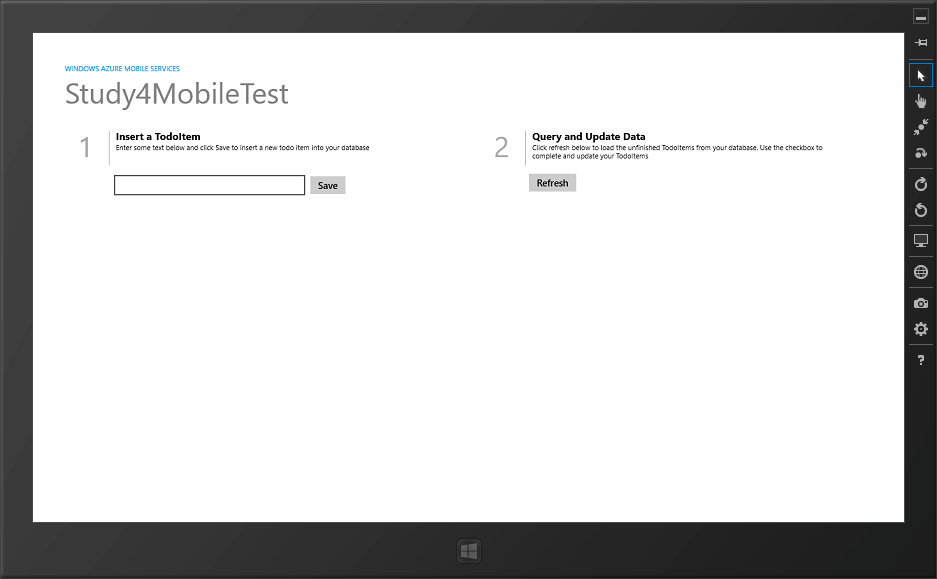Click the Study4MobileTest title

tap(176, 94)
